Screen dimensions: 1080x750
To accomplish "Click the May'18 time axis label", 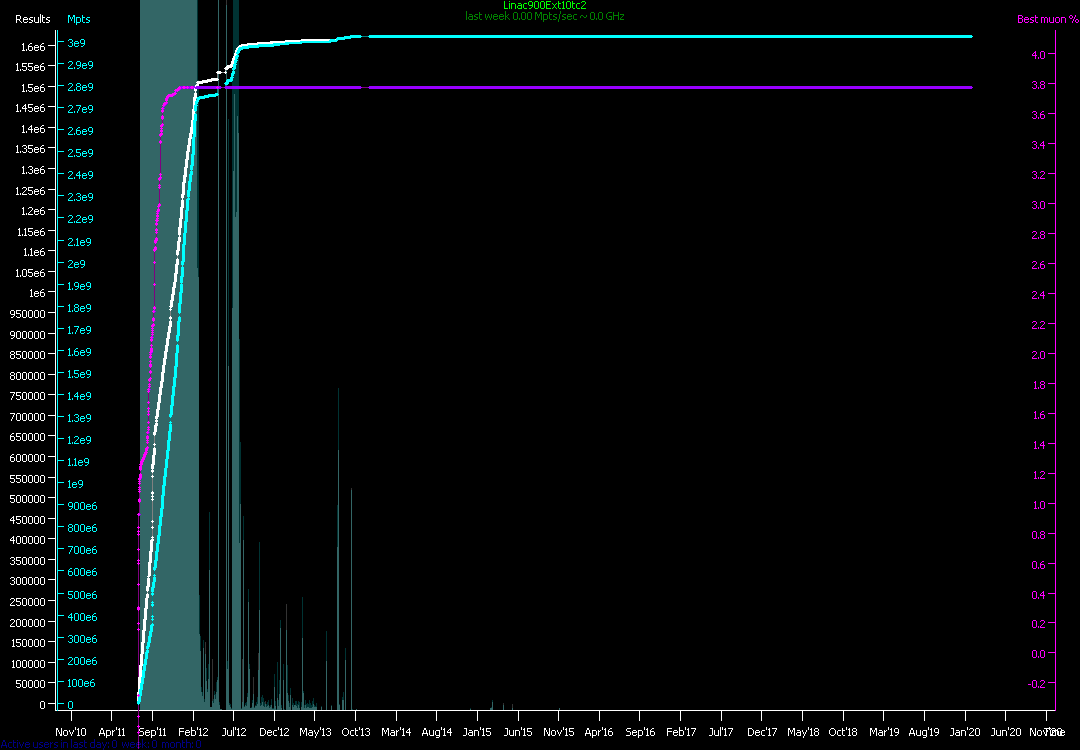I will pyautogui.click(x=802, y=732).
